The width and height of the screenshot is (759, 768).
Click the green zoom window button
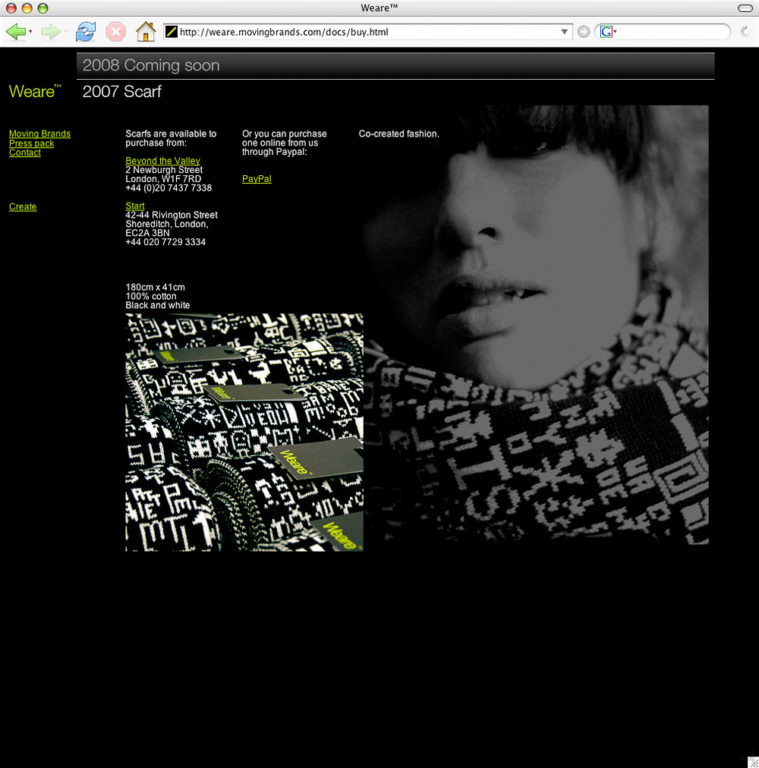(x=43, y=8)
